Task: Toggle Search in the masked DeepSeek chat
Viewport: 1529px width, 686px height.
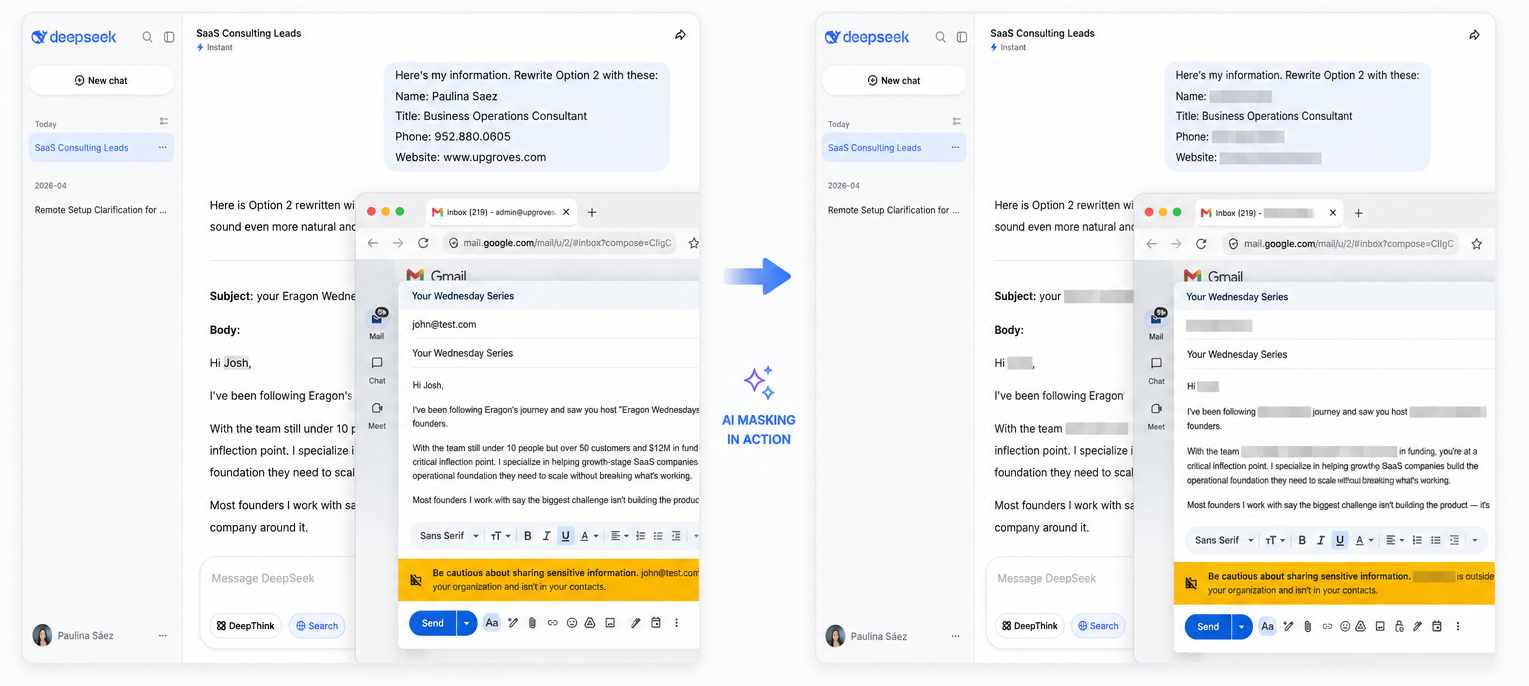Action: tap(1098, 626)
